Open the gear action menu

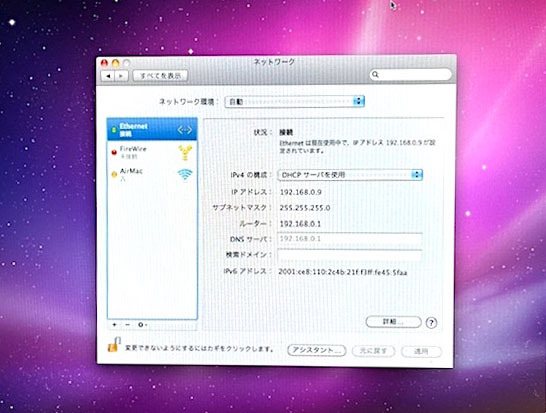(x=142, y=325)
